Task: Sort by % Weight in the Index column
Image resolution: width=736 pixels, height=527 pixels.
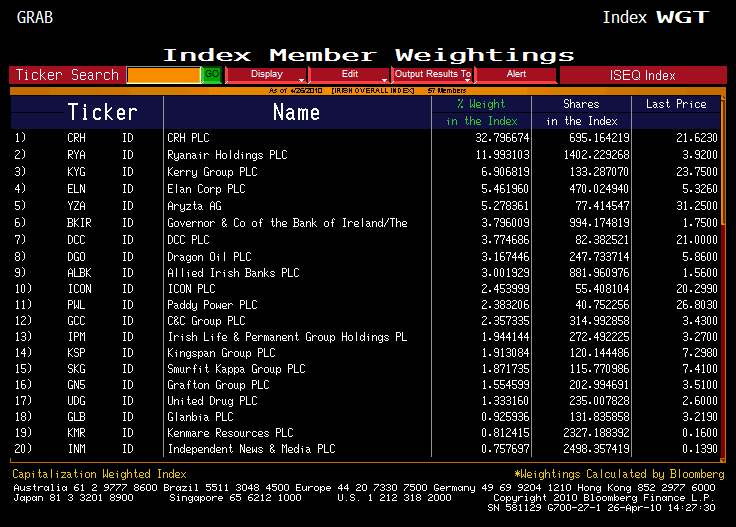Action: 482,112
